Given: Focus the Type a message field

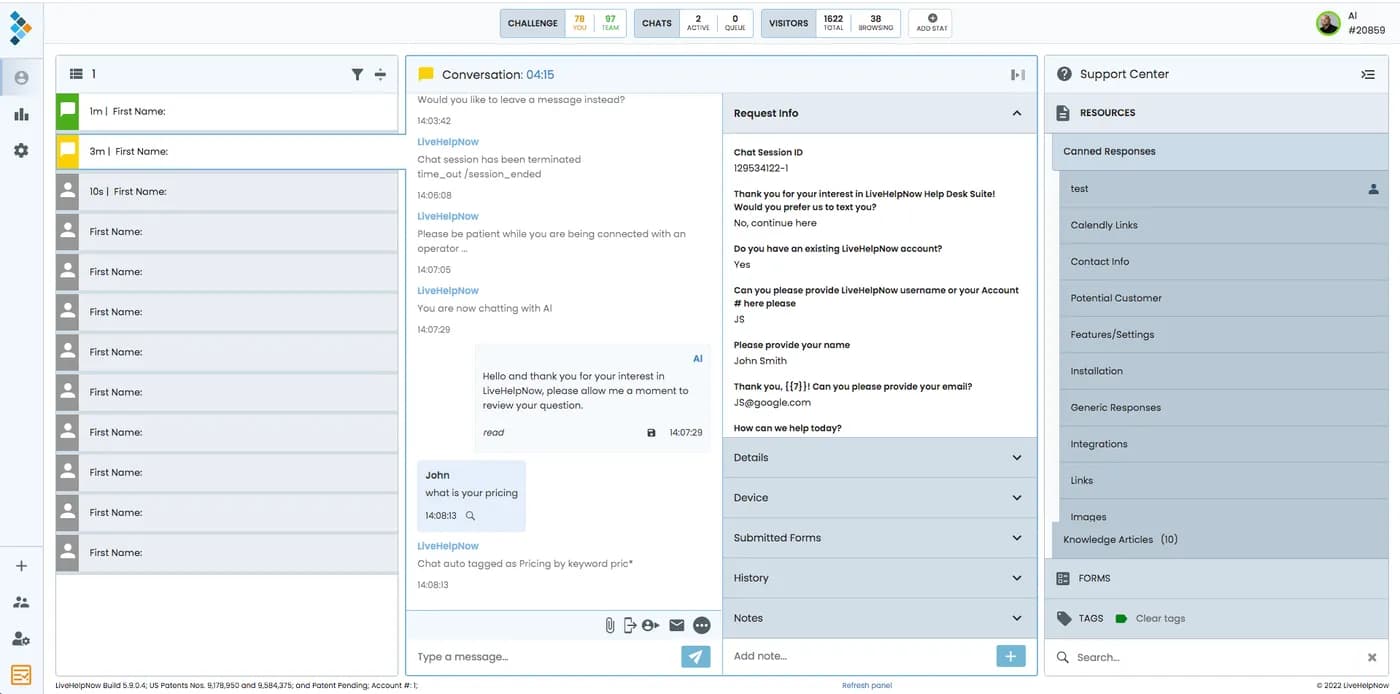Looking at the screenshot, I should point(543,657).
